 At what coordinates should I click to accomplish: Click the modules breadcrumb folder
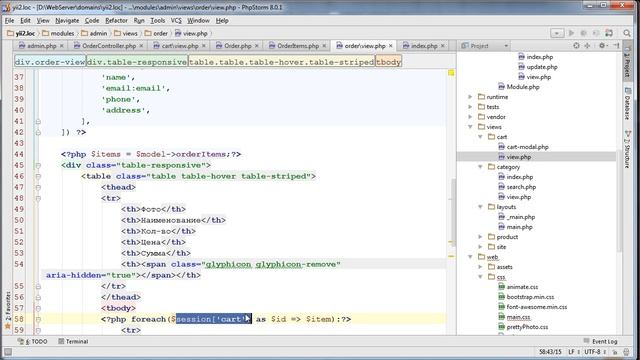pyautogui.click(x=58, y=33)
